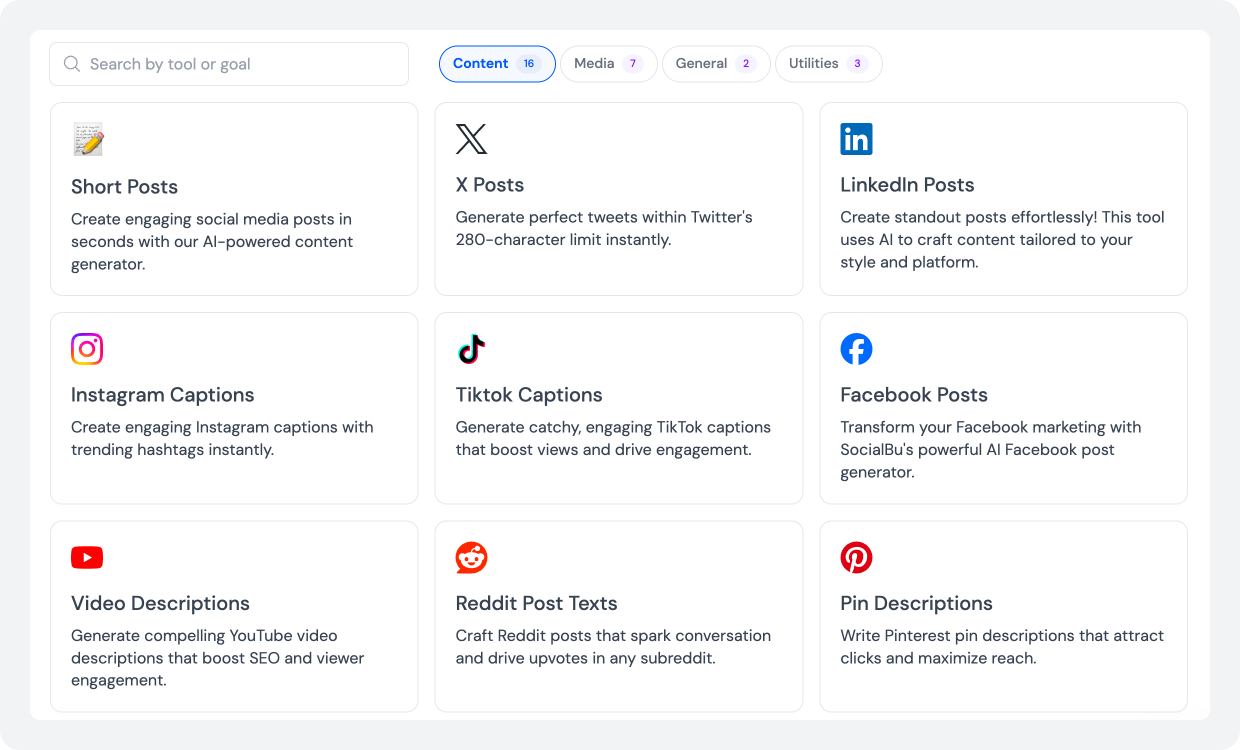Open the Reddit Post Texts title

(x=536, y=604)
